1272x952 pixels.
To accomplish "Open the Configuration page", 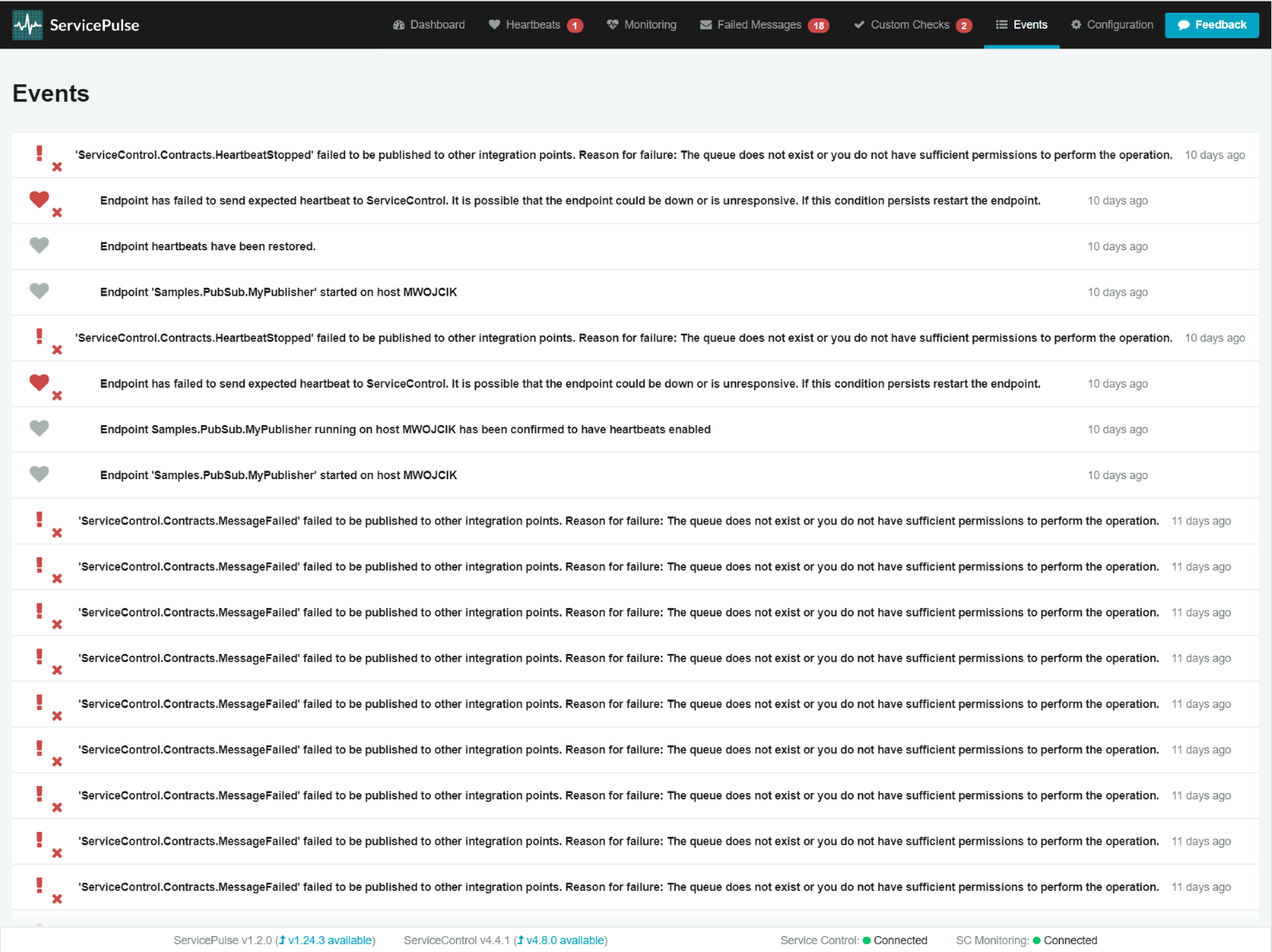I will point(1111,25).
